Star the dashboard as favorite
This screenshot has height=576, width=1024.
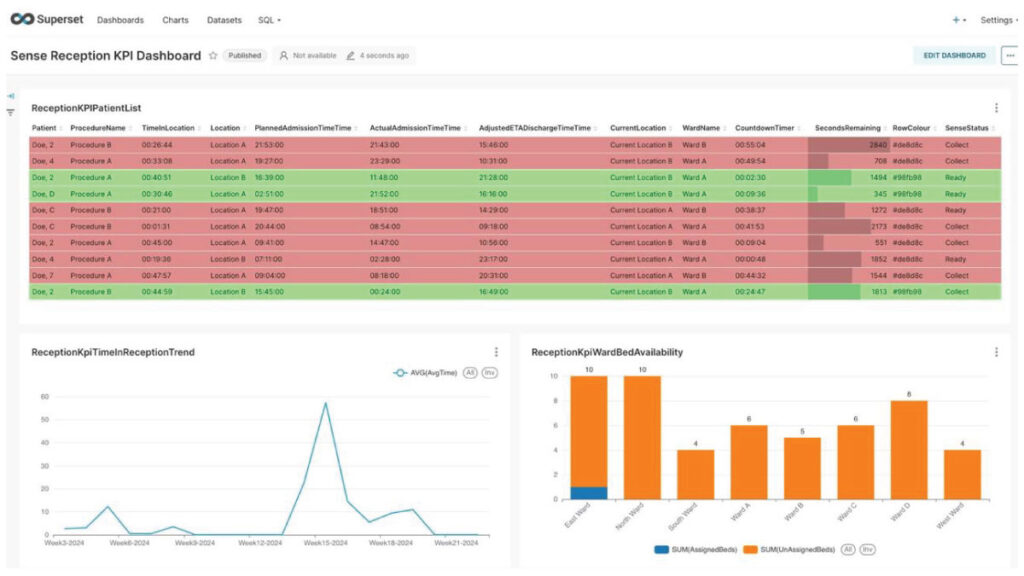point(213,56)
